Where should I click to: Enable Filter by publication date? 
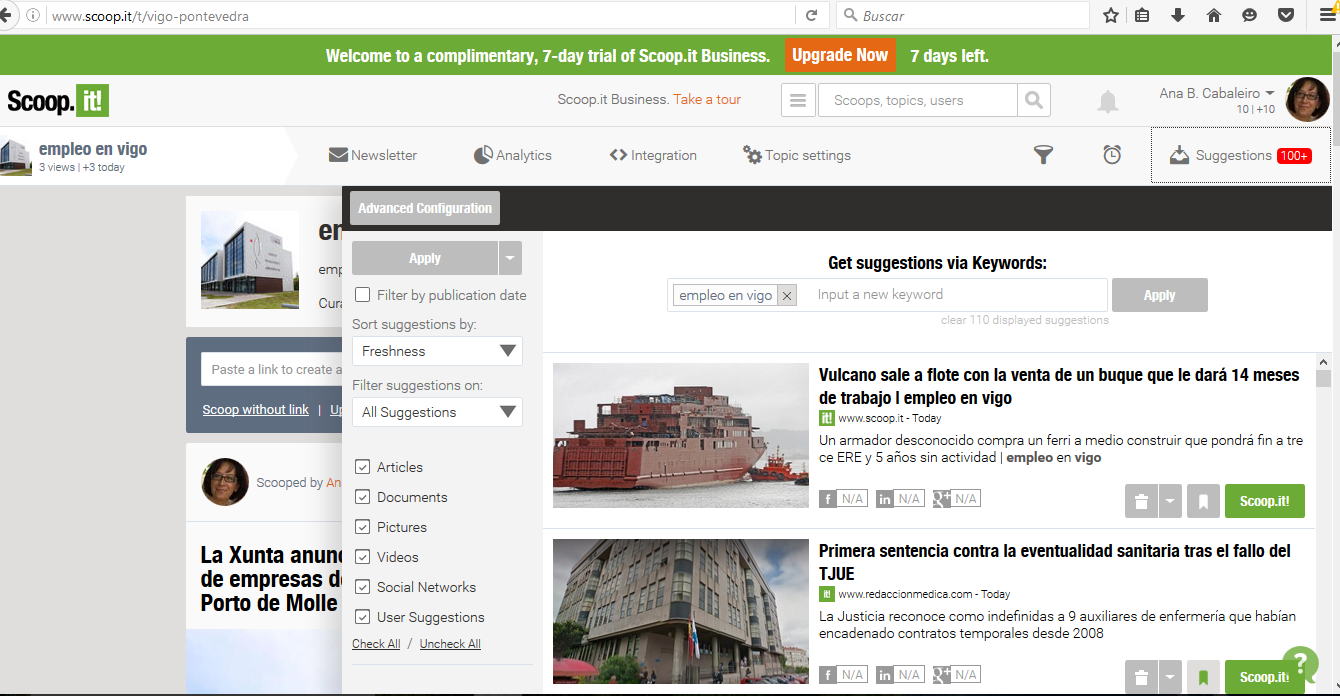363,295
